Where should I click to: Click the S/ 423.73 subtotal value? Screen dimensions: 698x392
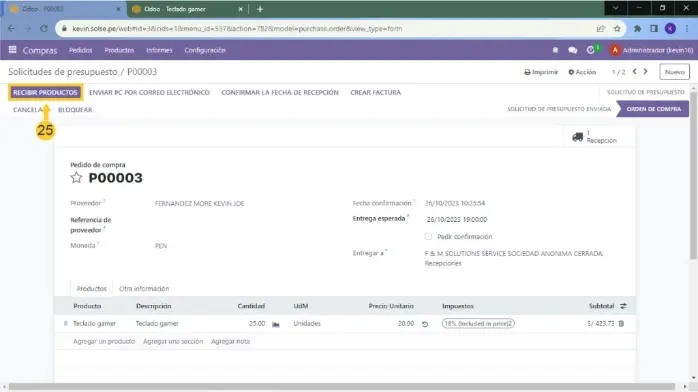[601, 323]
